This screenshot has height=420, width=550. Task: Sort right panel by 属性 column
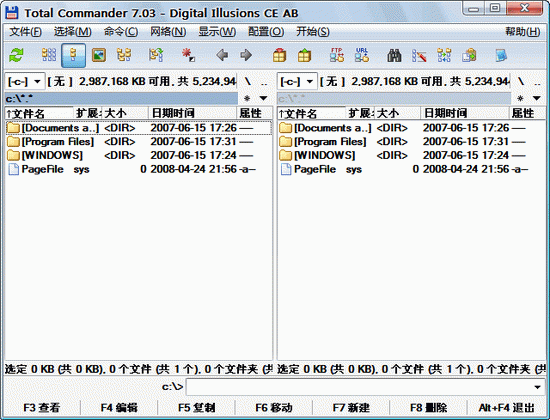point(527,113)
